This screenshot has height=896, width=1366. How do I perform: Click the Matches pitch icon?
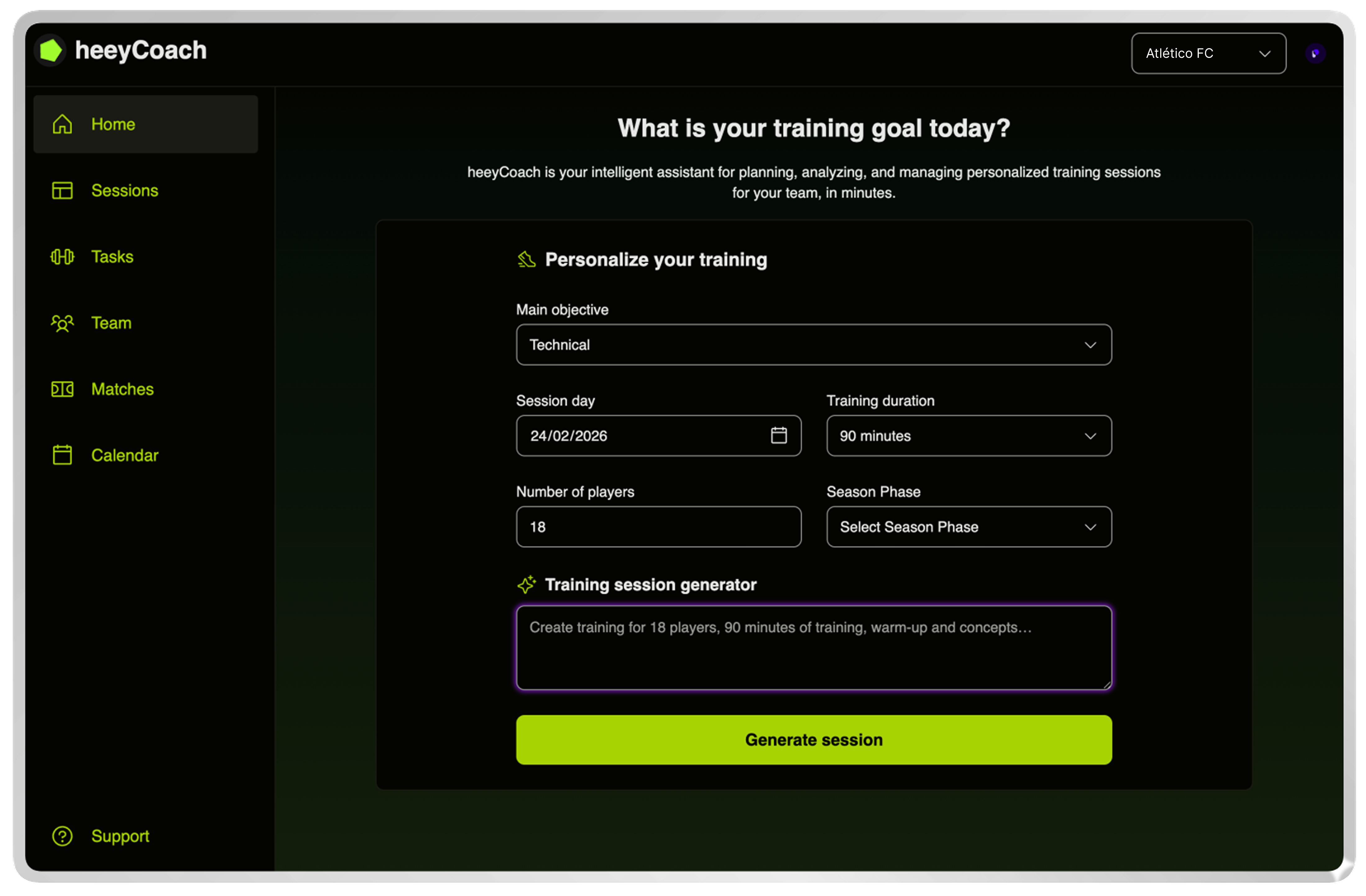(62, 389)
